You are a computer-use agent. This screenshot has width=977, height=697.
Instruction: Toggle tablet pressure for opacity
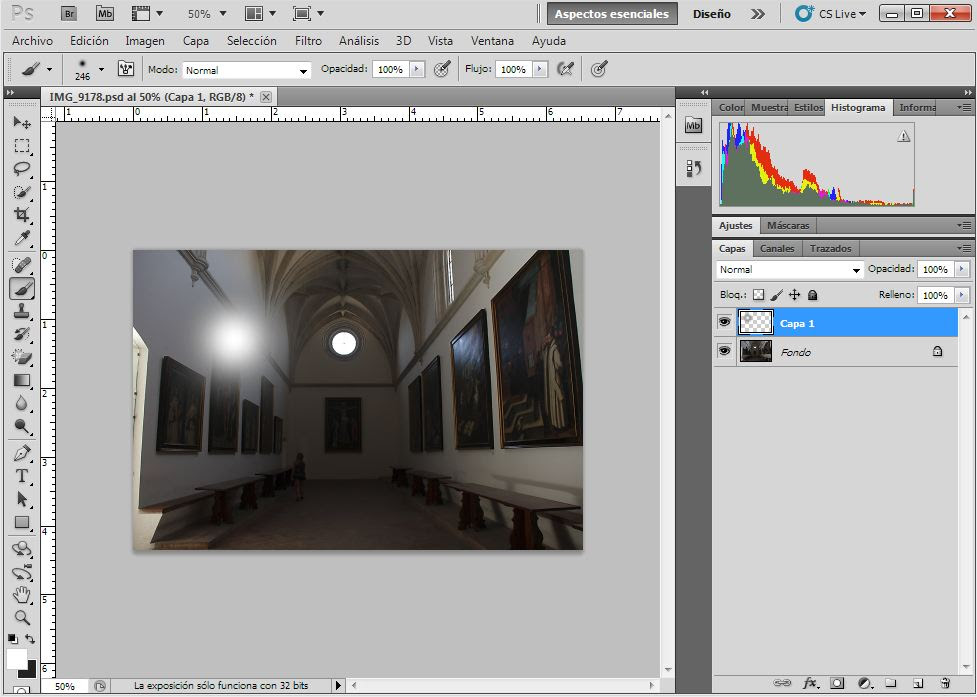coord(442,69)
